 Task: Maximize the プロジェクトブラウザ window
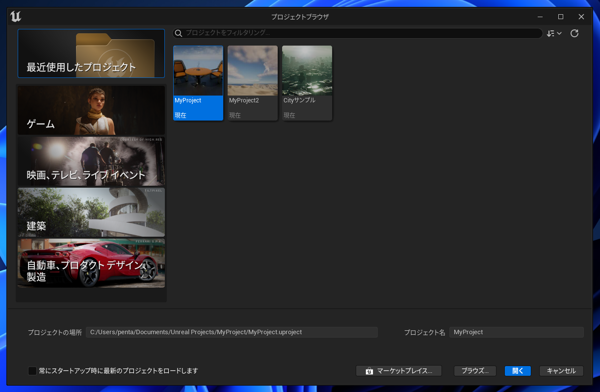point(561,17)
